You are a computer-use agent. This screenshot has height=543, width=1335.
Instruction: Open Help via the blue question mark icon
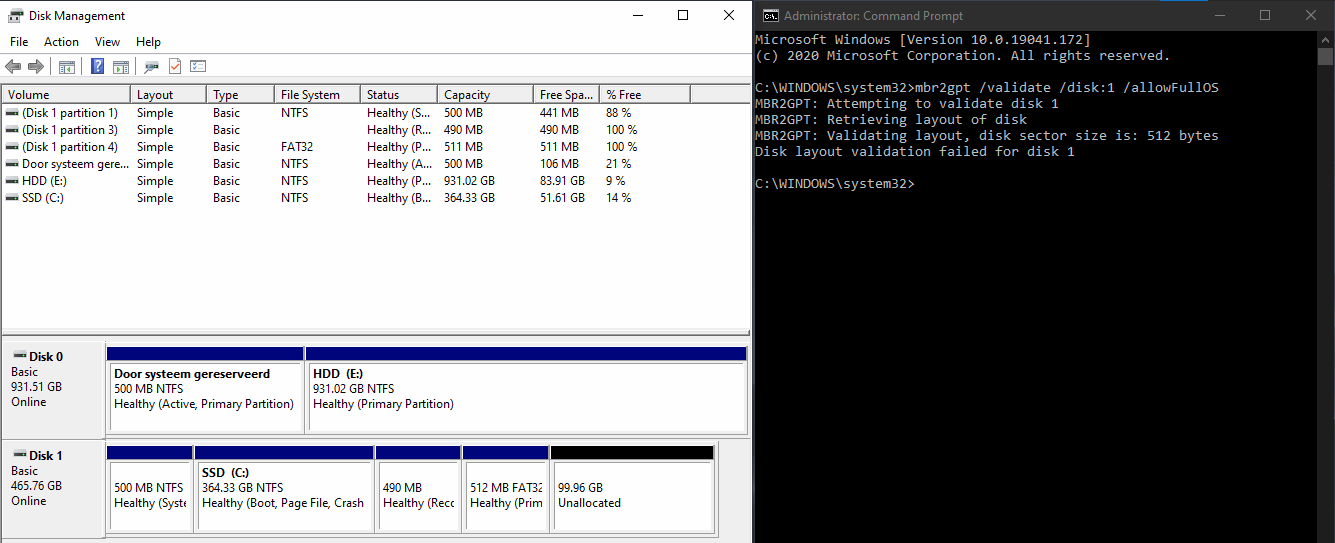tap(98, 67)
